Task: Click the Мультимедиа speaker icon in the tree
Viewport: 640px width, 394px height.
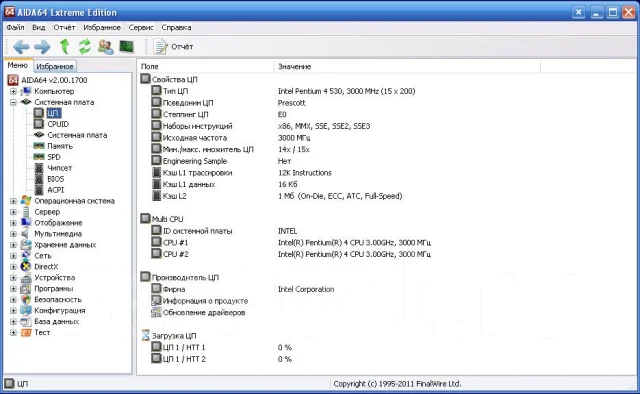Action: pos(26,234)
